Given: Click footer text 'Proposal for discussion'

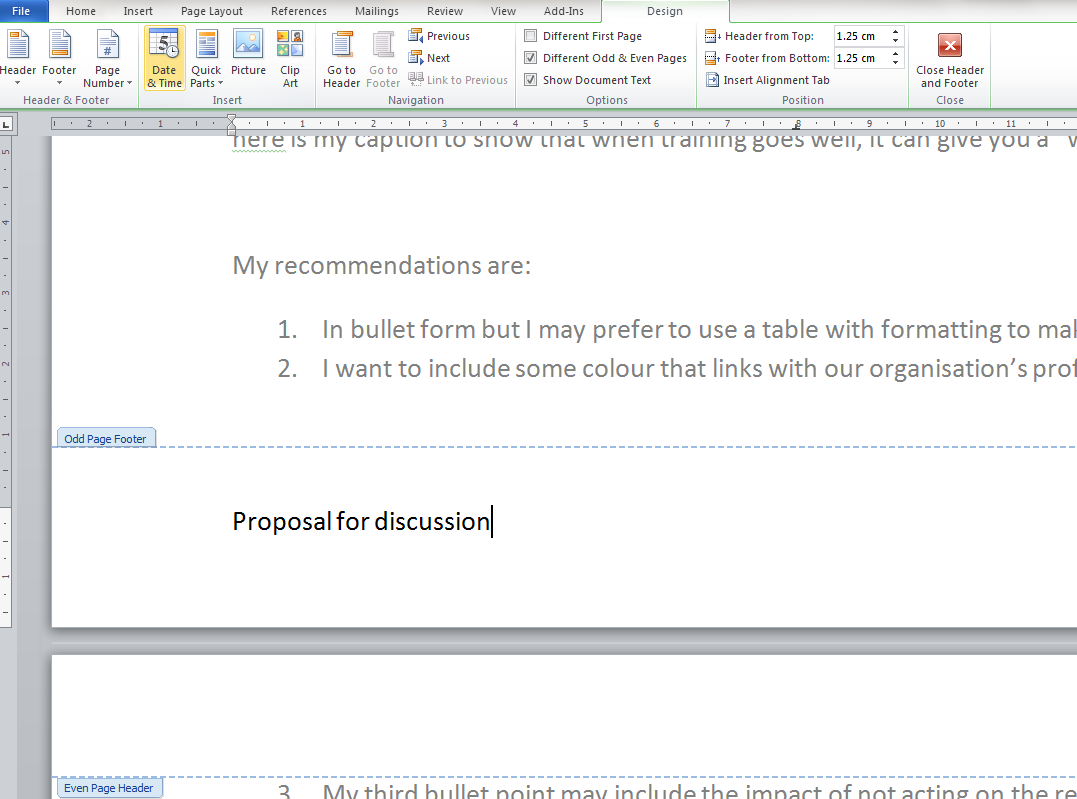Looking at the screenshot, I should (361, 521).
